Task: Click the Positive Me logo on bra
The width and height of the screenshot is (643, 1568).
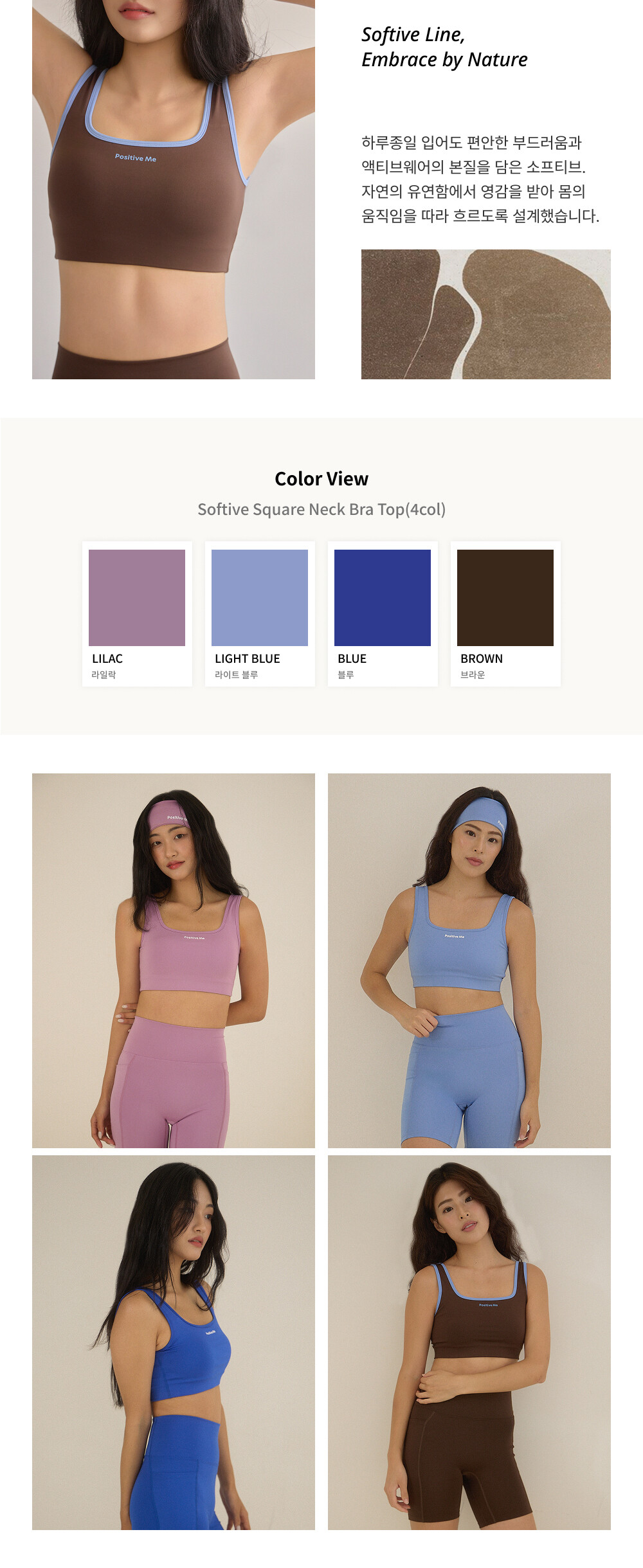Action: tap(136, 158)
